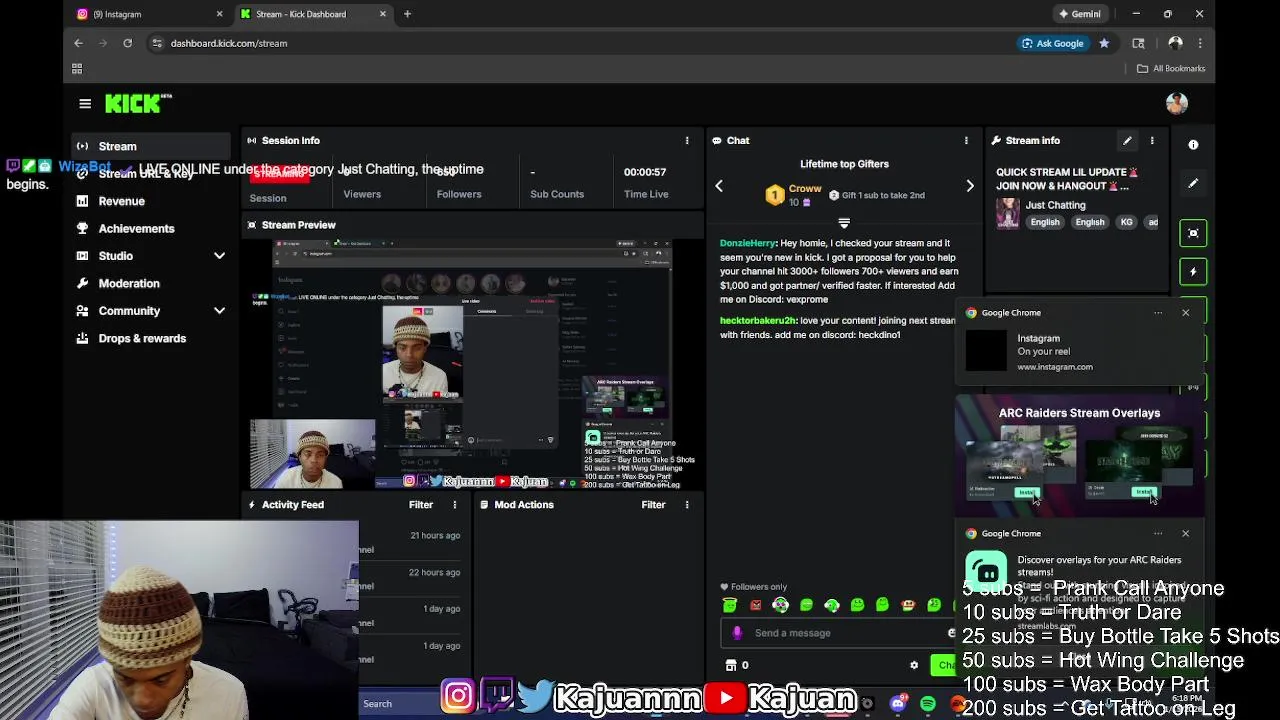Open more options on Streamlabs overlays notification

[1158, 534]
